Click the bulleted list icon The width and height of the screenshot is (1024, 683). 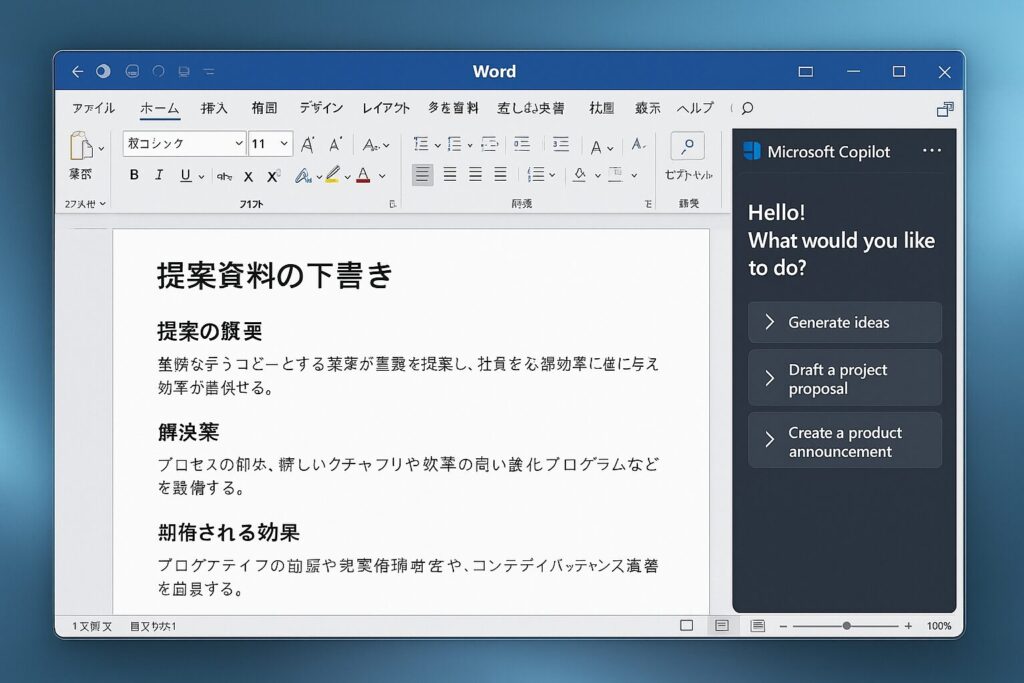[421, 144]
